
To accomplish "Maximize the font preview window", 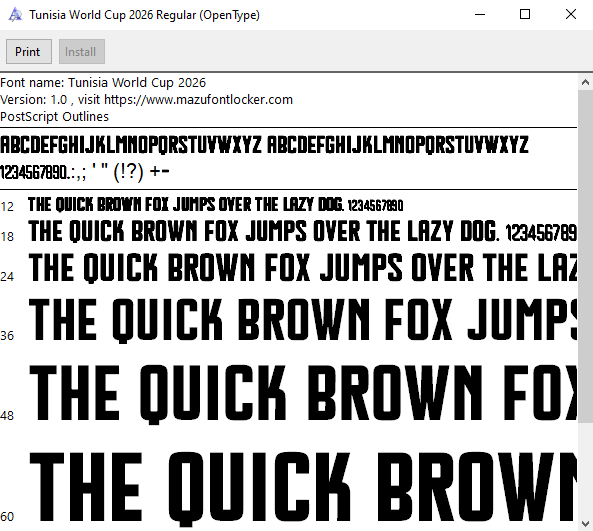I will pyautogui.click(x=525, y=15).
